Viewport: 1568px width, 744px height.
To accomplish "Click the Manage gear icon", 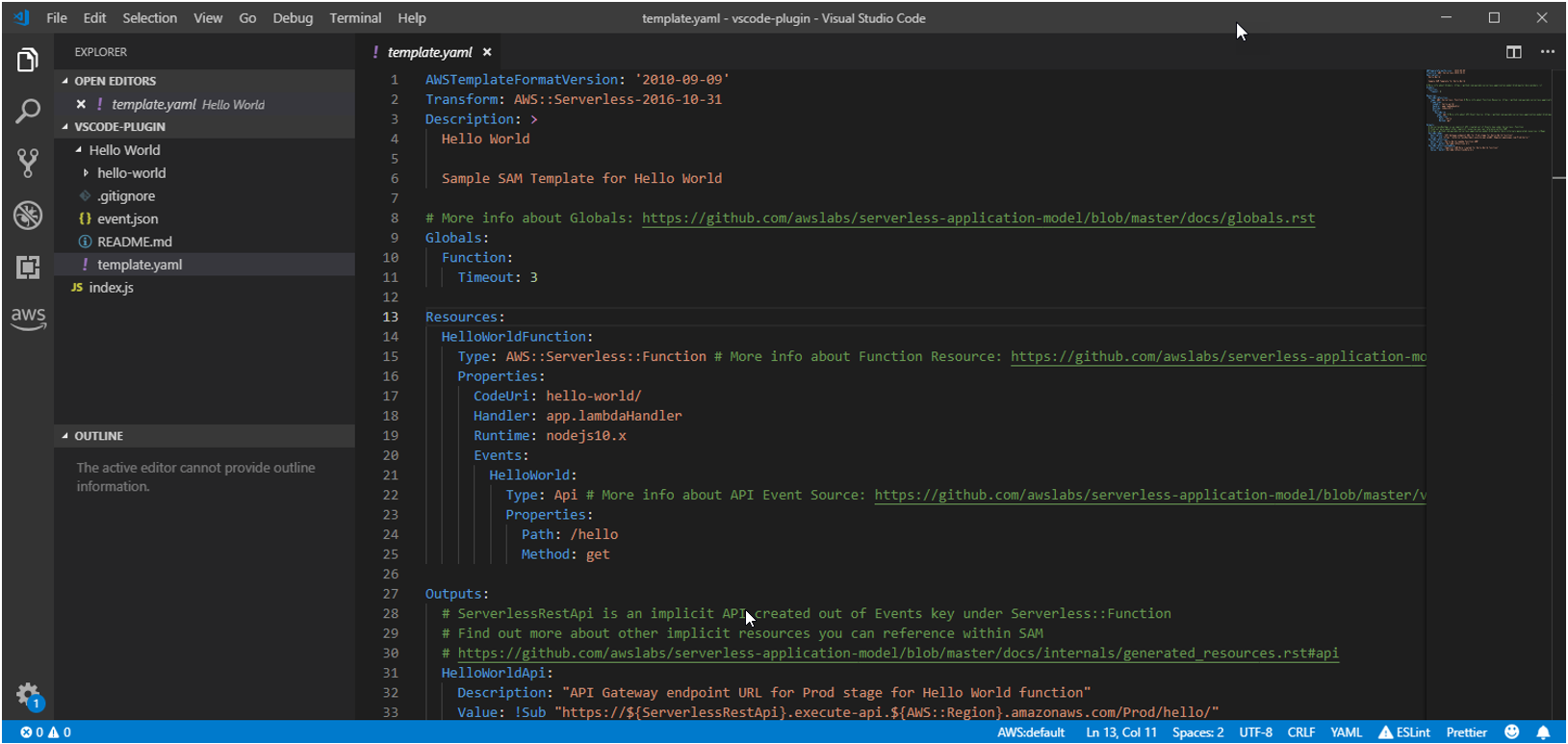I will 28,694.
